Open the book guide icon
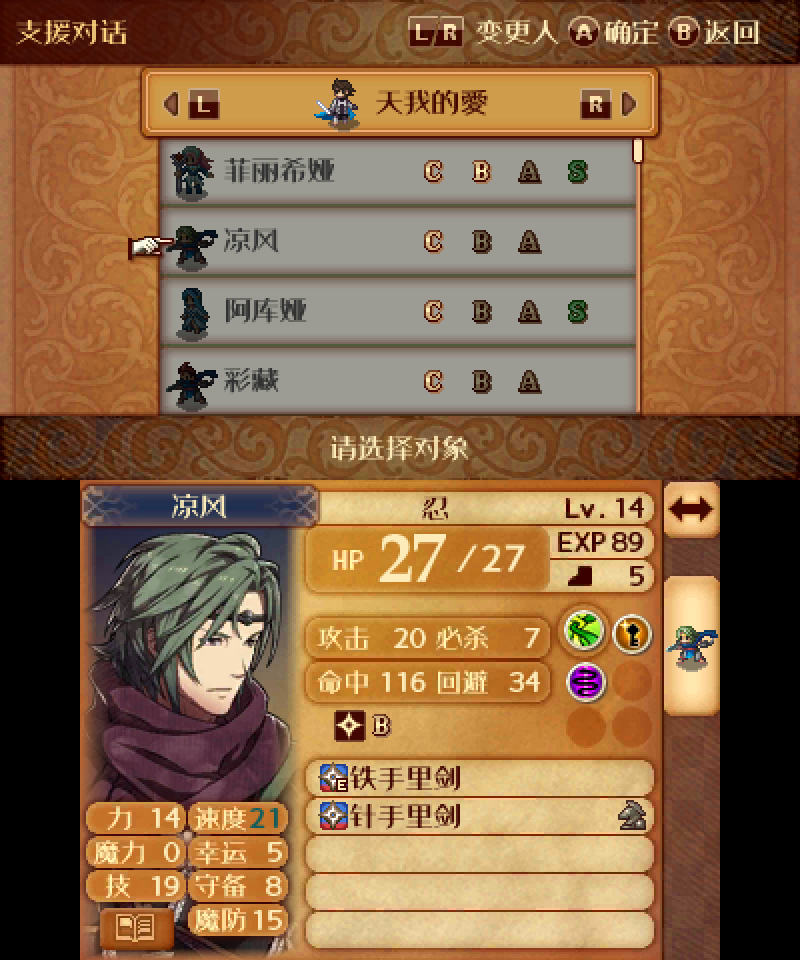The width and height of the screenshot is (800, 960). 136,928
